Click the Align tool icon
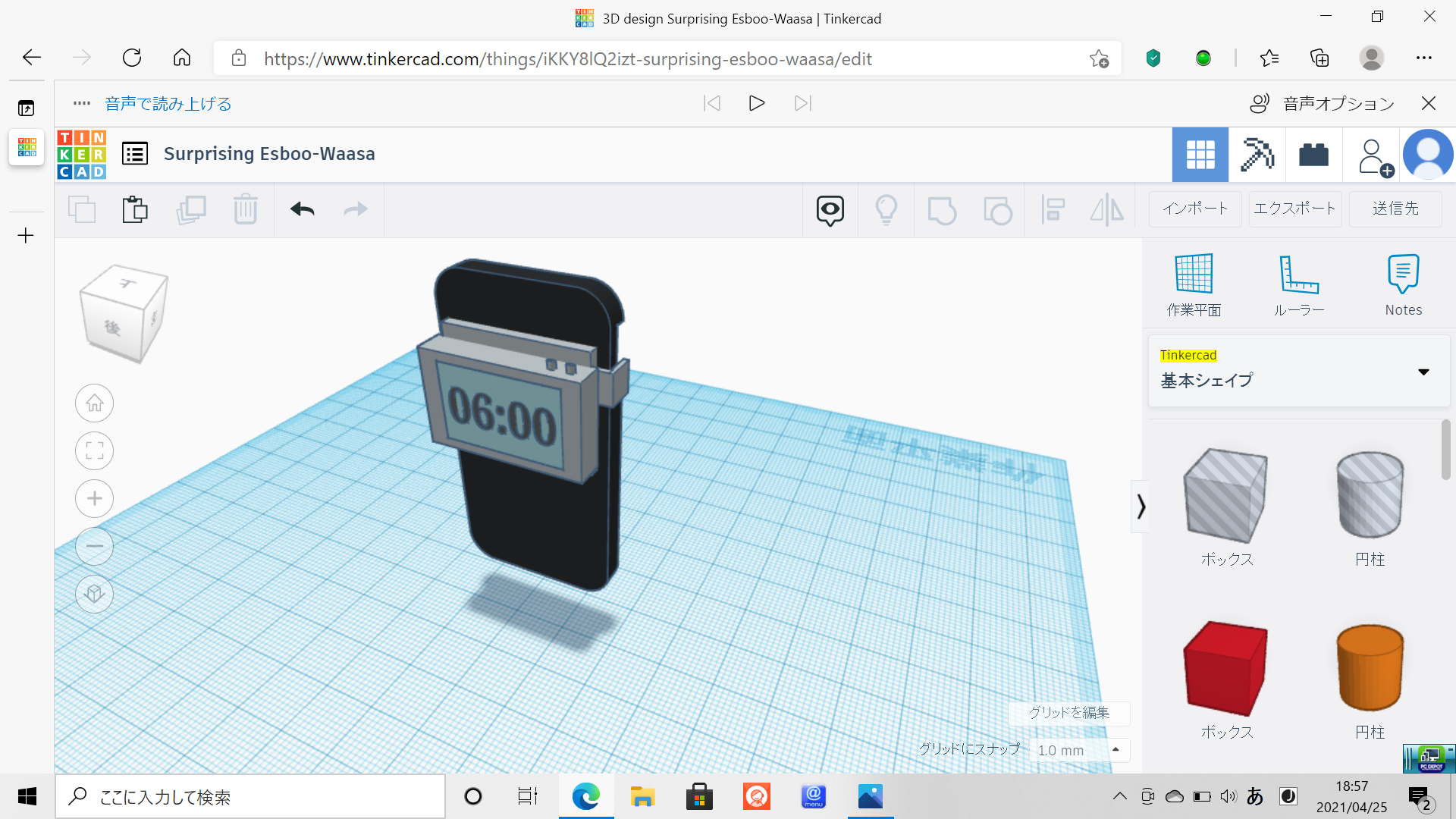 tap(1053, 210)
